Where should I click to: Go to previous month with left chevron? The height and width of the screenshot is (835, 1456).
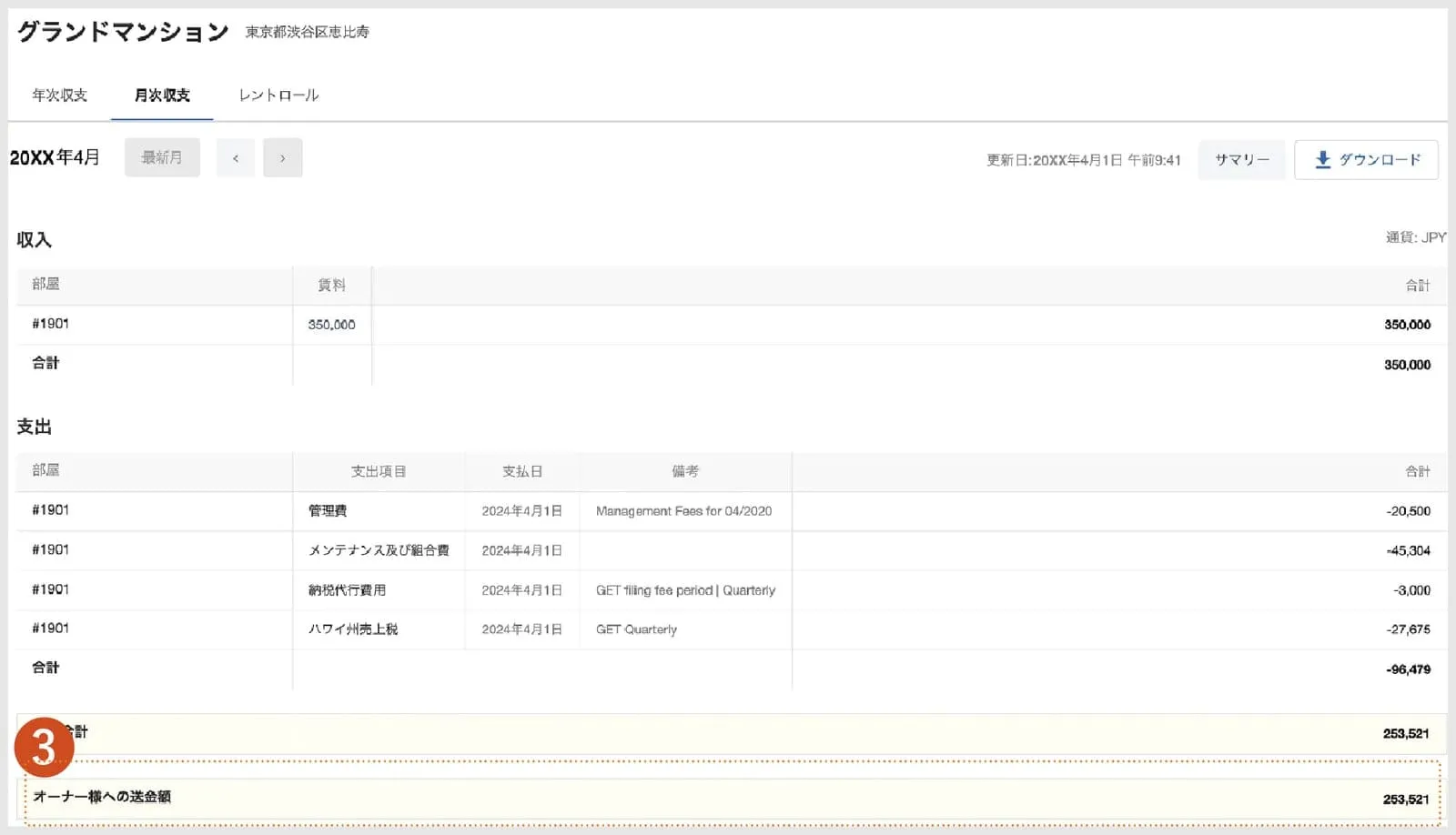pyautogui.click(x=236, y=157)
